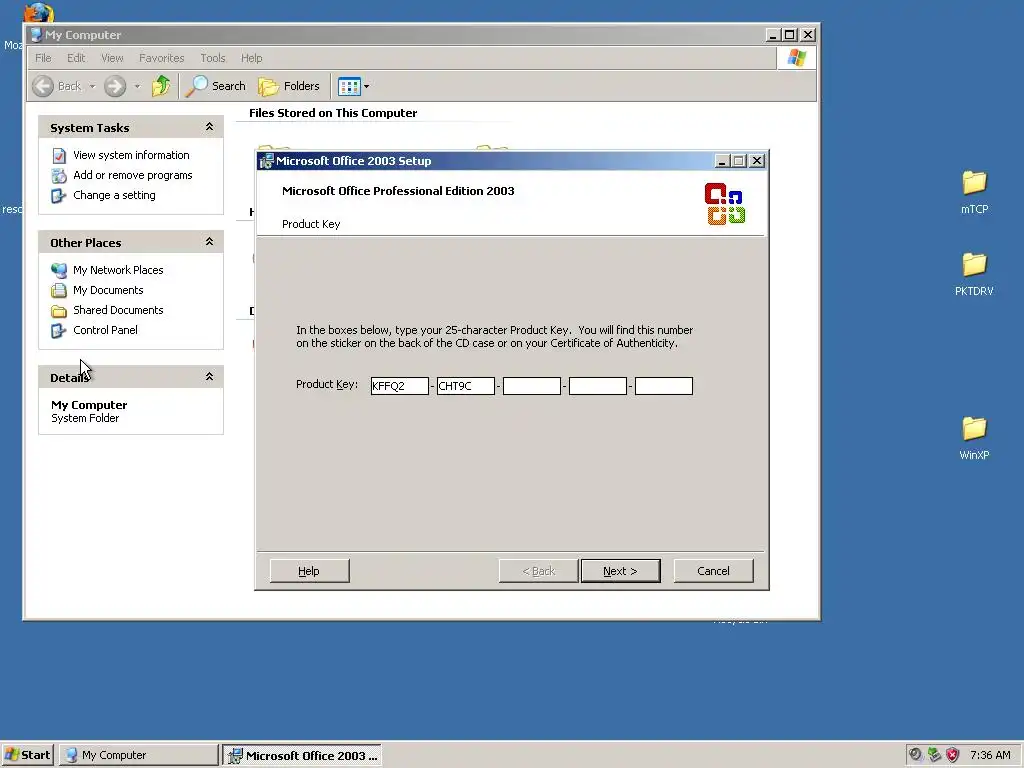
Task: Click the fourth Product Key box
Action: pyautogui.click(x=598, y=386)
